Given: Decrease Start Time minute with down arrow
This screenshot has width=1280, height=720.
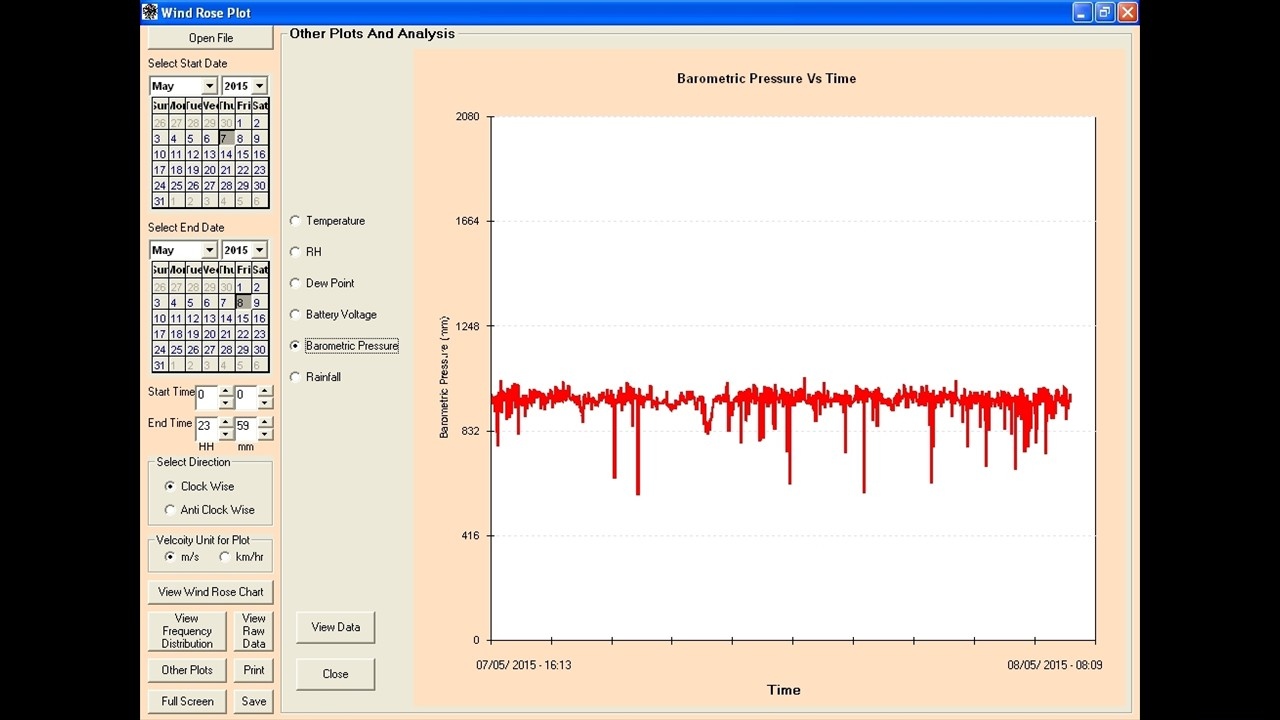Looking at the screenshot, I should (265, 402).
